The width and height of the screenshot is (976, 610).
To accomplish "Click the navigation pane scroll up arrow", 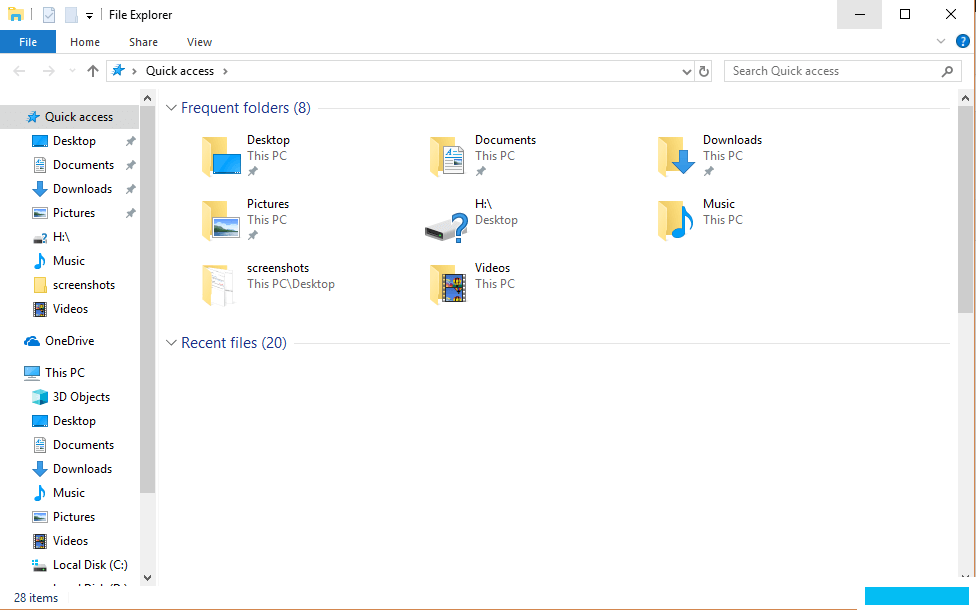I will pyautogui.click(x=148, y=98).
